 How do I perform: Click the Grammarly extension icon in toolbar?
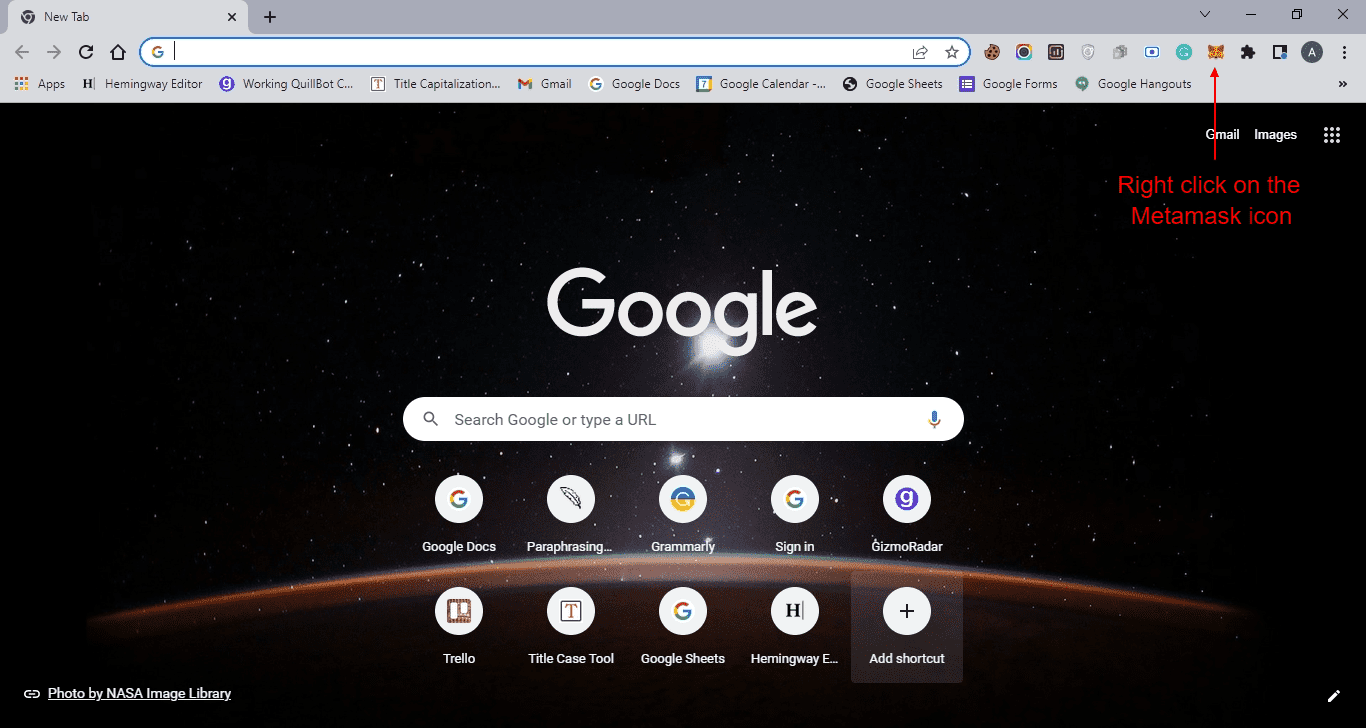1184,52
